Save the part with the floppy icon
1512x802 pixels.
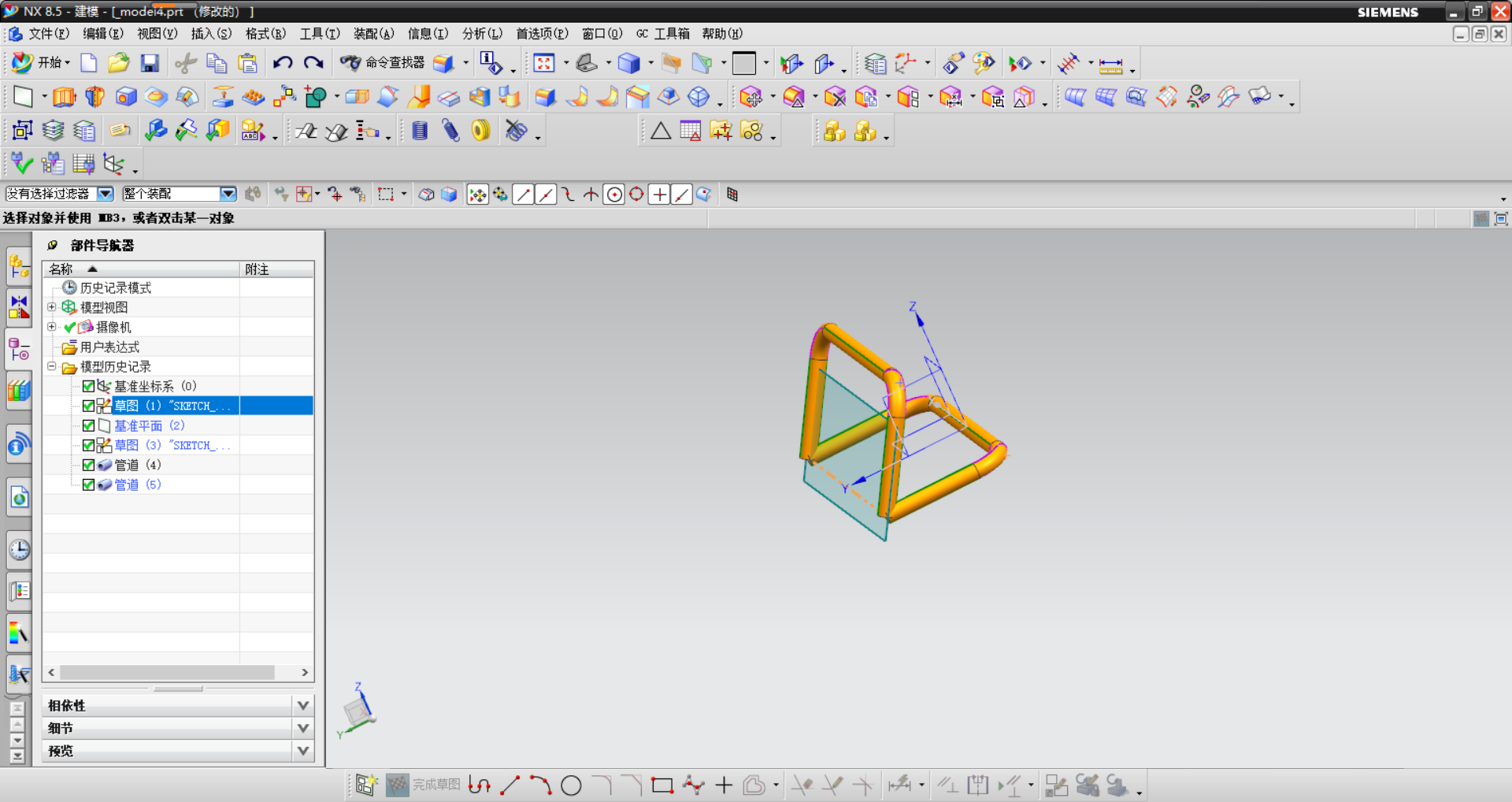[150, 63]
